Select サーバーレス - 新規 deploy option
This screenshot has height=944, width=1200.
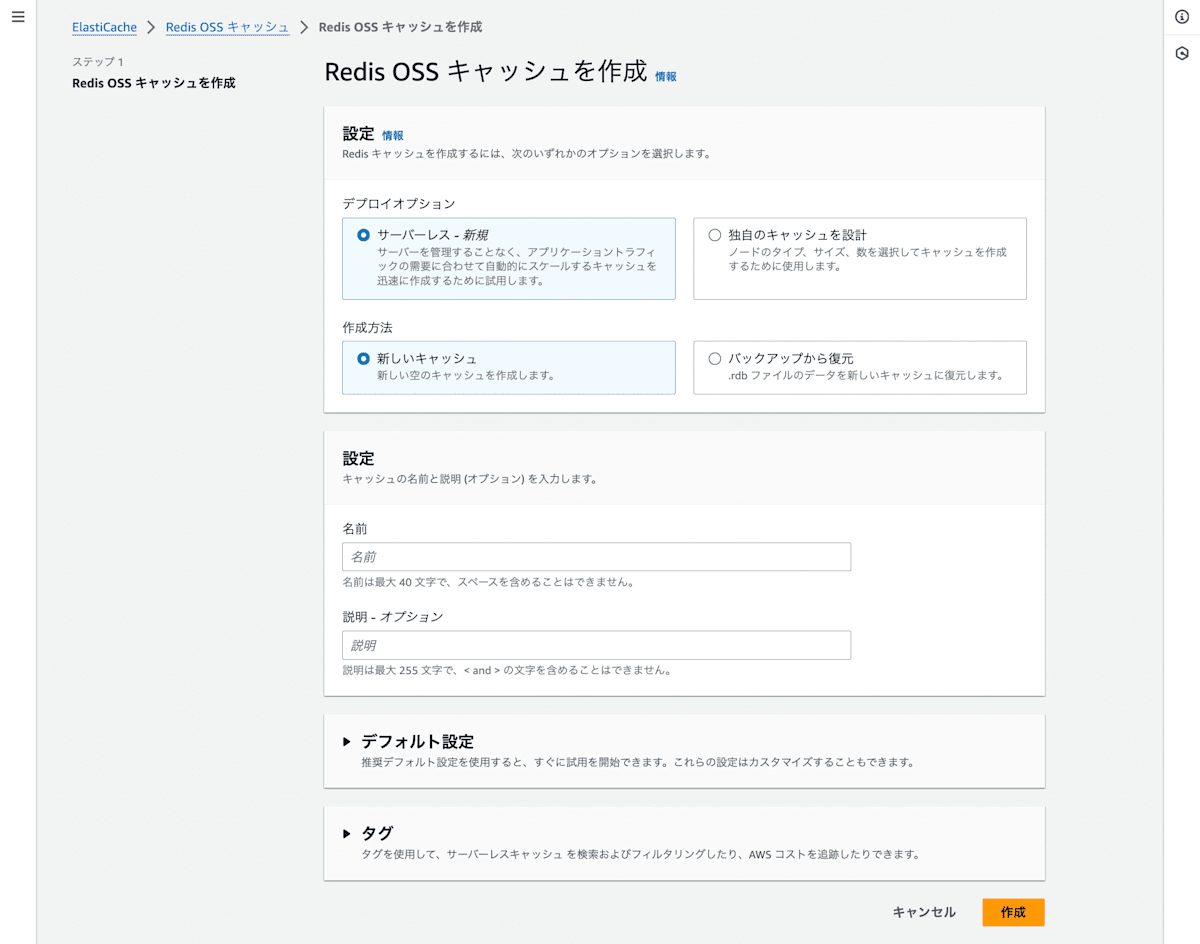(509, 259)
